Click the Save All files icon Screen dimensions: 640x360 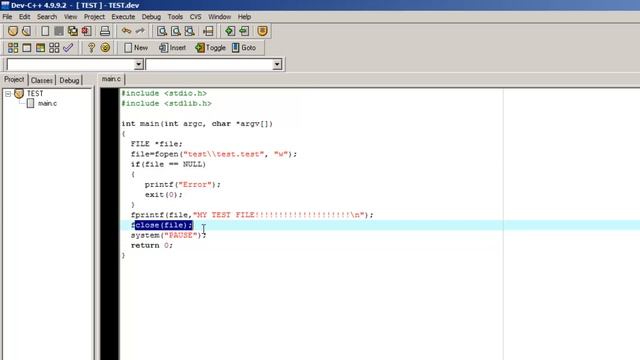pyautogui.click(x=73, y=31)
